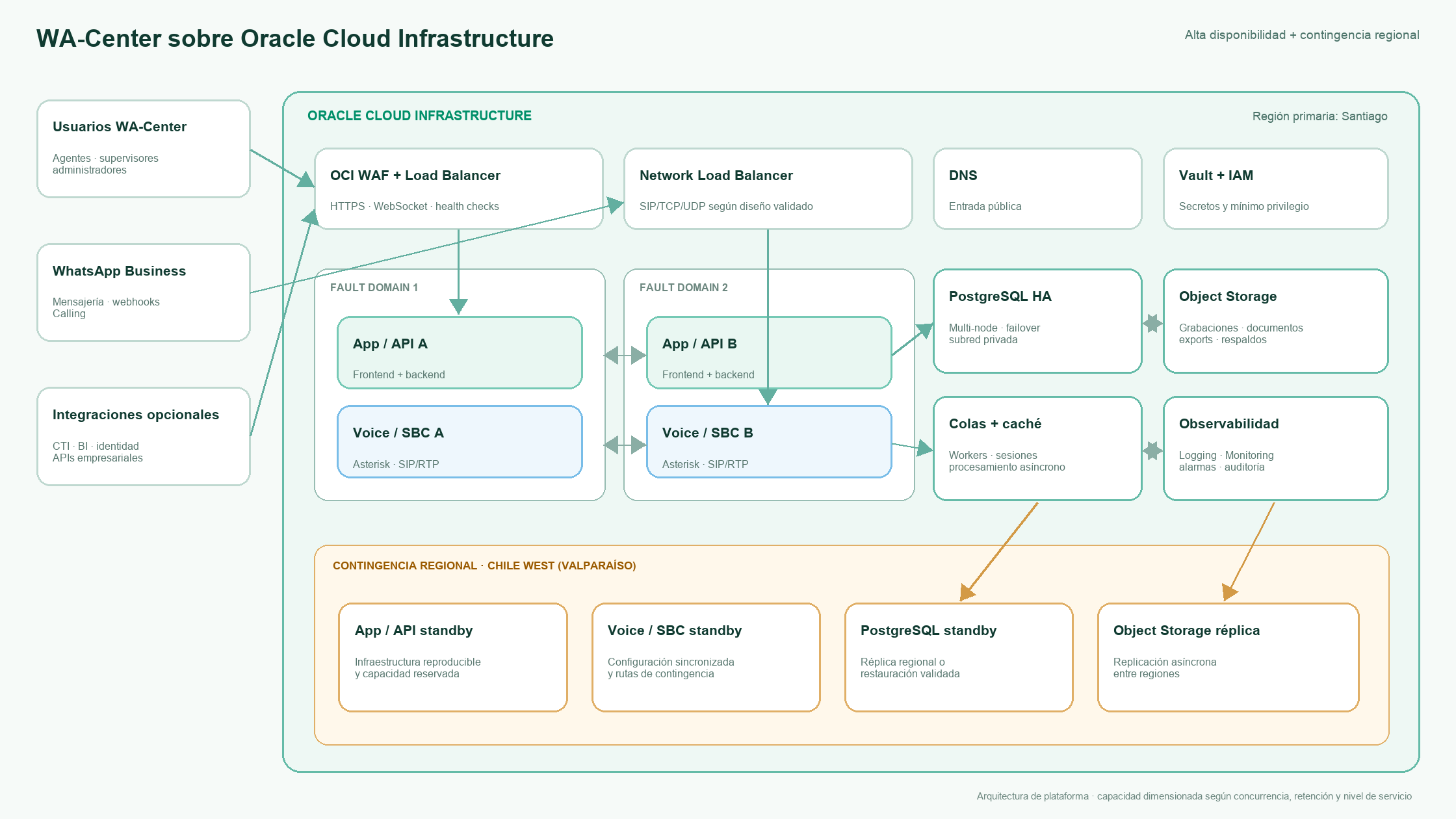Click the FAULT DOMAIN 1 label
The height and width of the screenshot is (819, 1456).
click(374, 287)
